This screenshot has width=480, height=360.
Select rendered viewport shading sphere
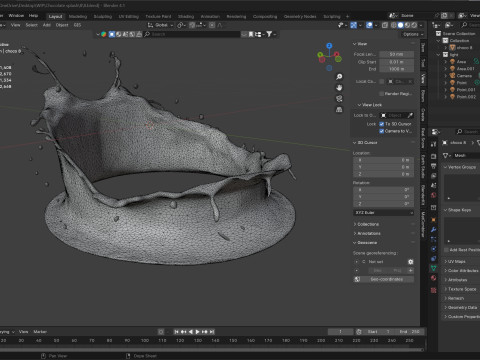click(414, 25)
